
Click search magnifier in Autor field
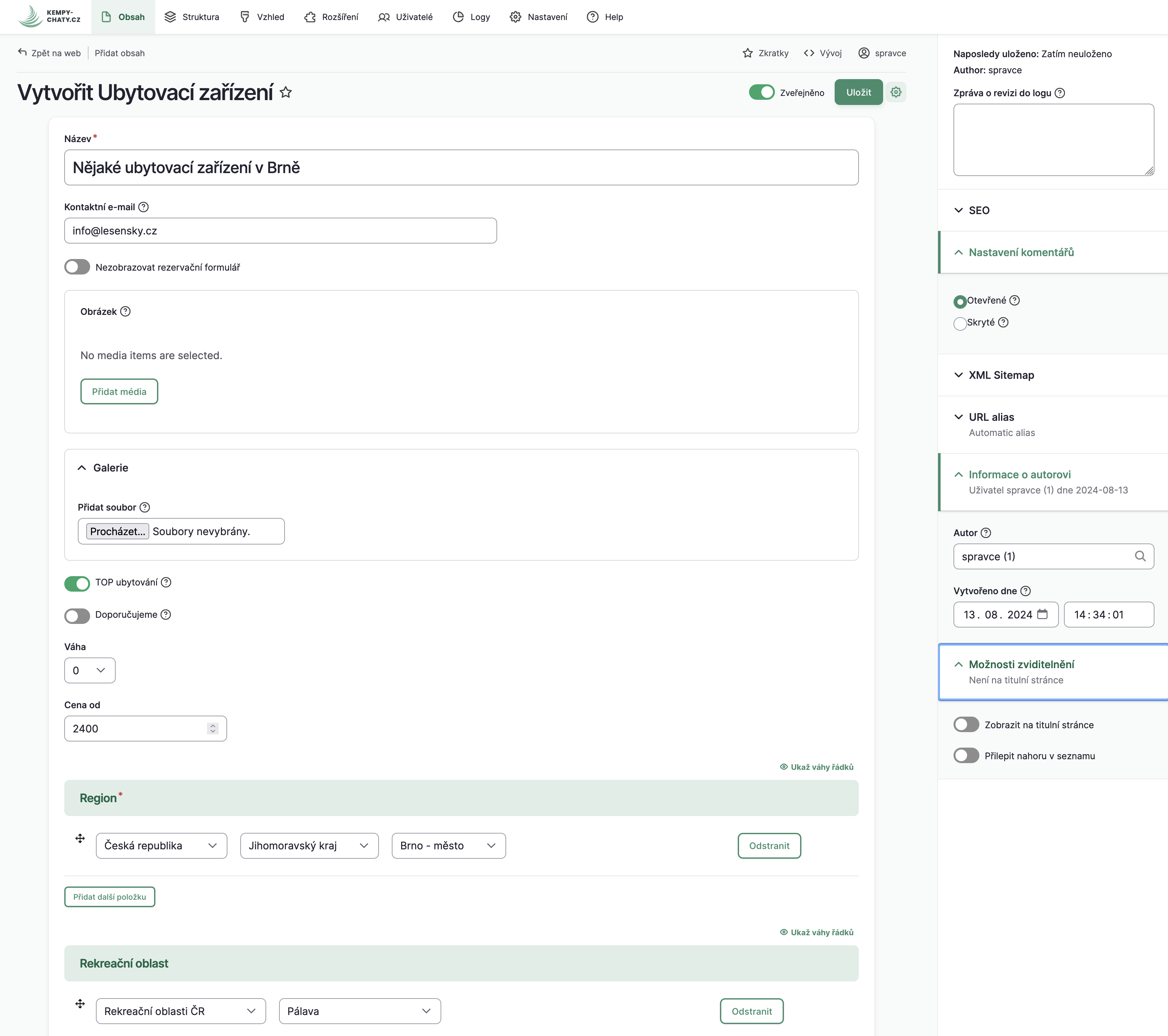[x=1140, y=556]
